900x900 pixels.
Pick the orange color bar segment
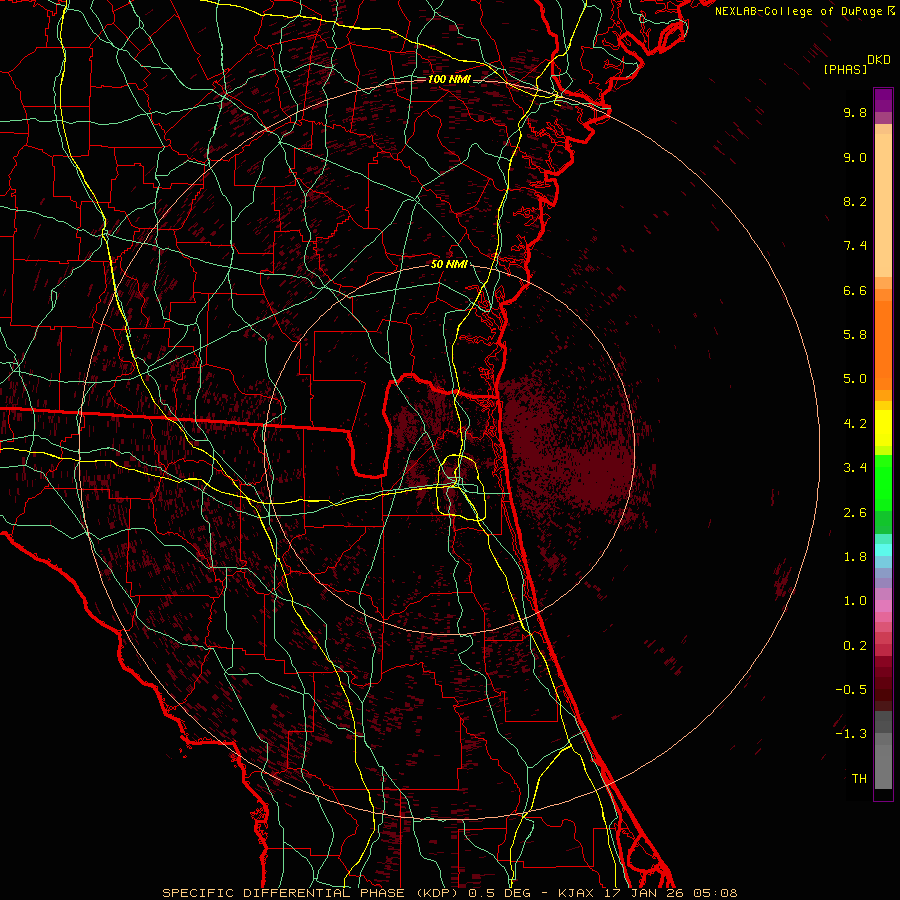[883, 344]
